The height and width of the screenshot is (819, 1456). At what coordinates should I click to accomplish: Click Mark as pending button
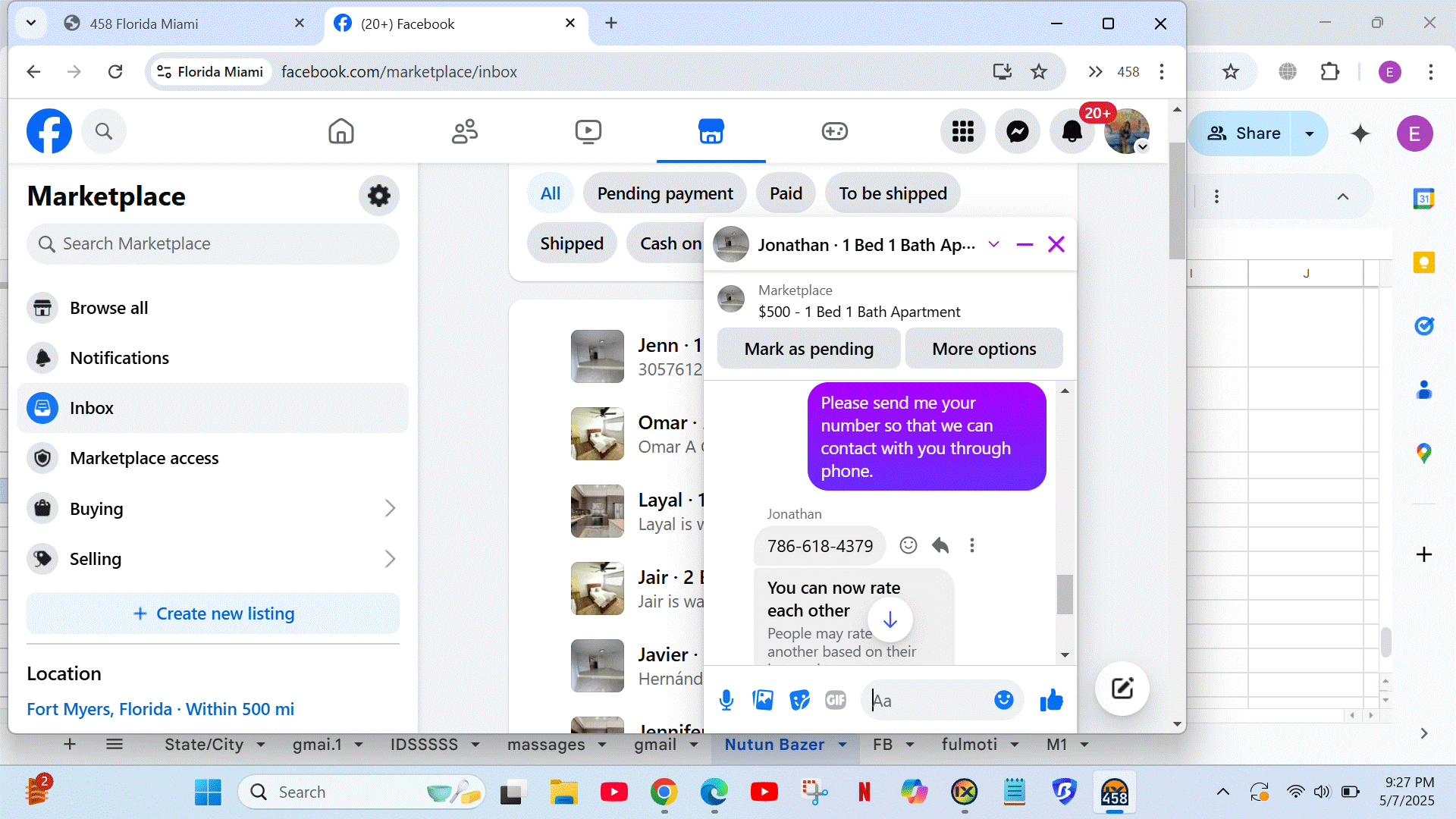tap(808, 349)
